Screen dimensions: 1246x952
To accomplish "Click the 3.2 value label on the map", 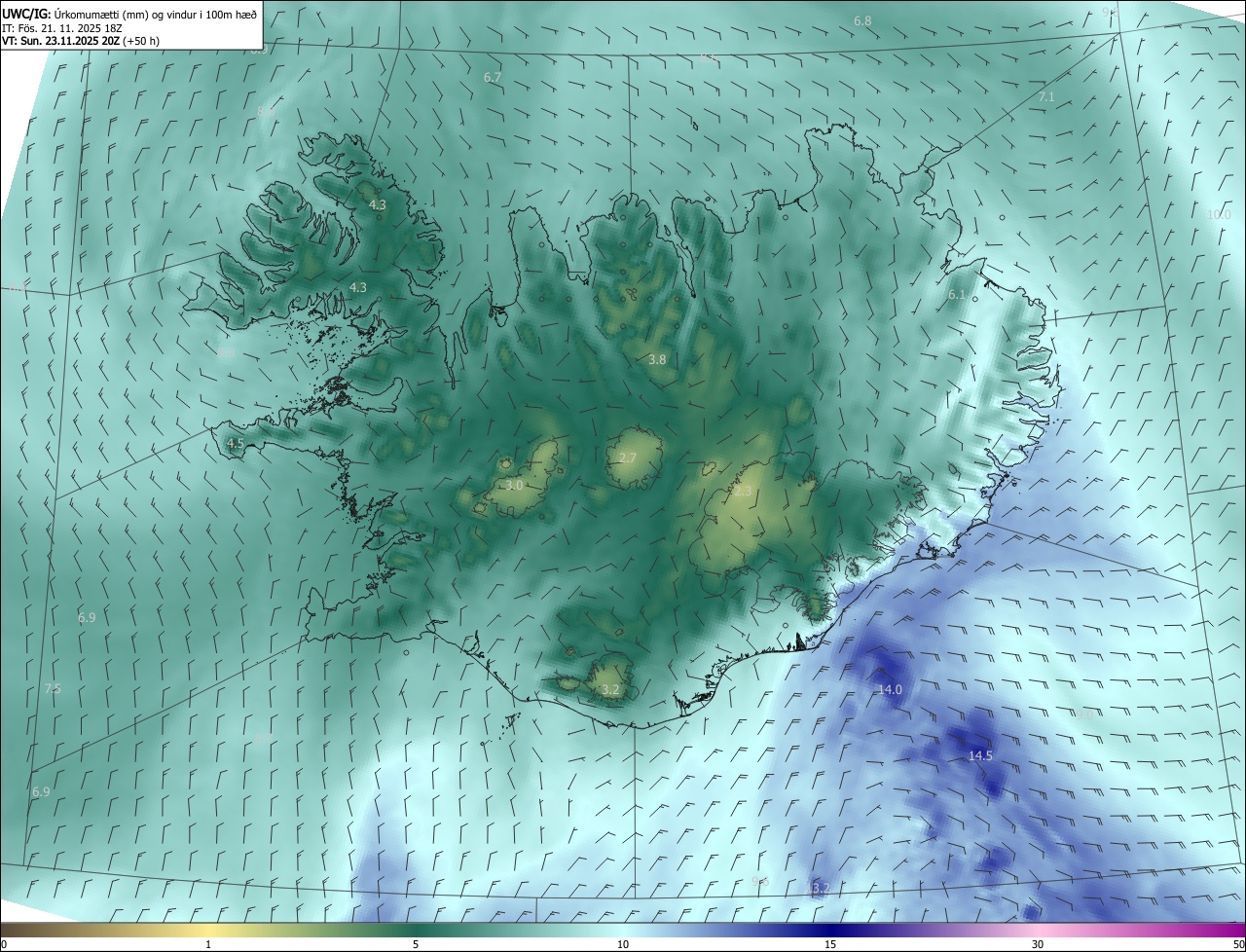I will [610, 690].
